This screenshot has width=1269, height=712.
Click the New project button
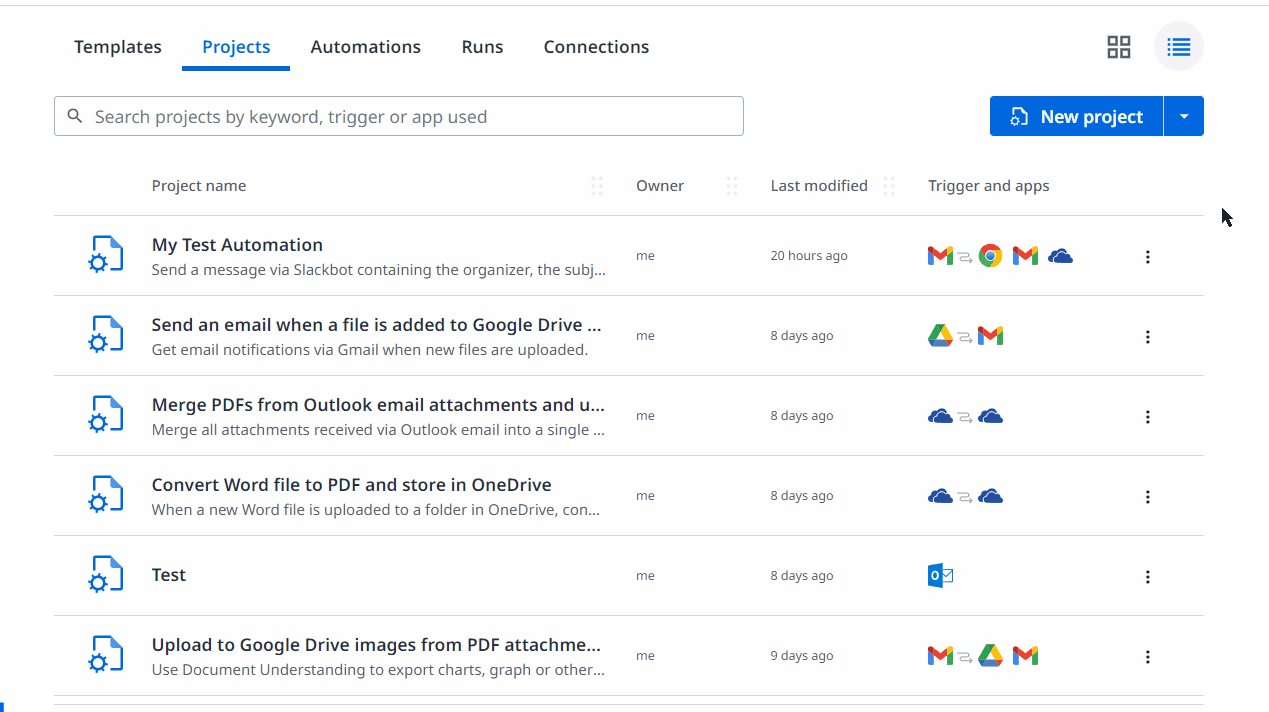point(1076,116)
